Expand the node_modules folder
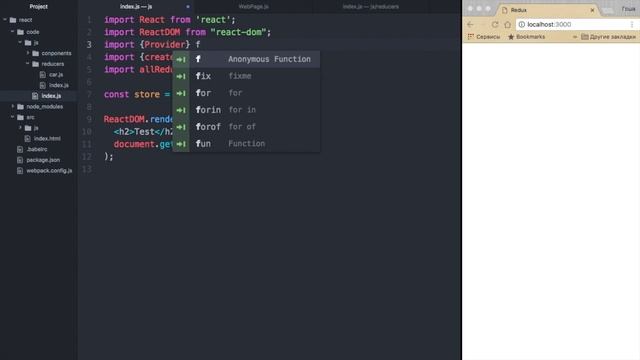Viewport: 640px width, 360px height. (x=13, y=106)
